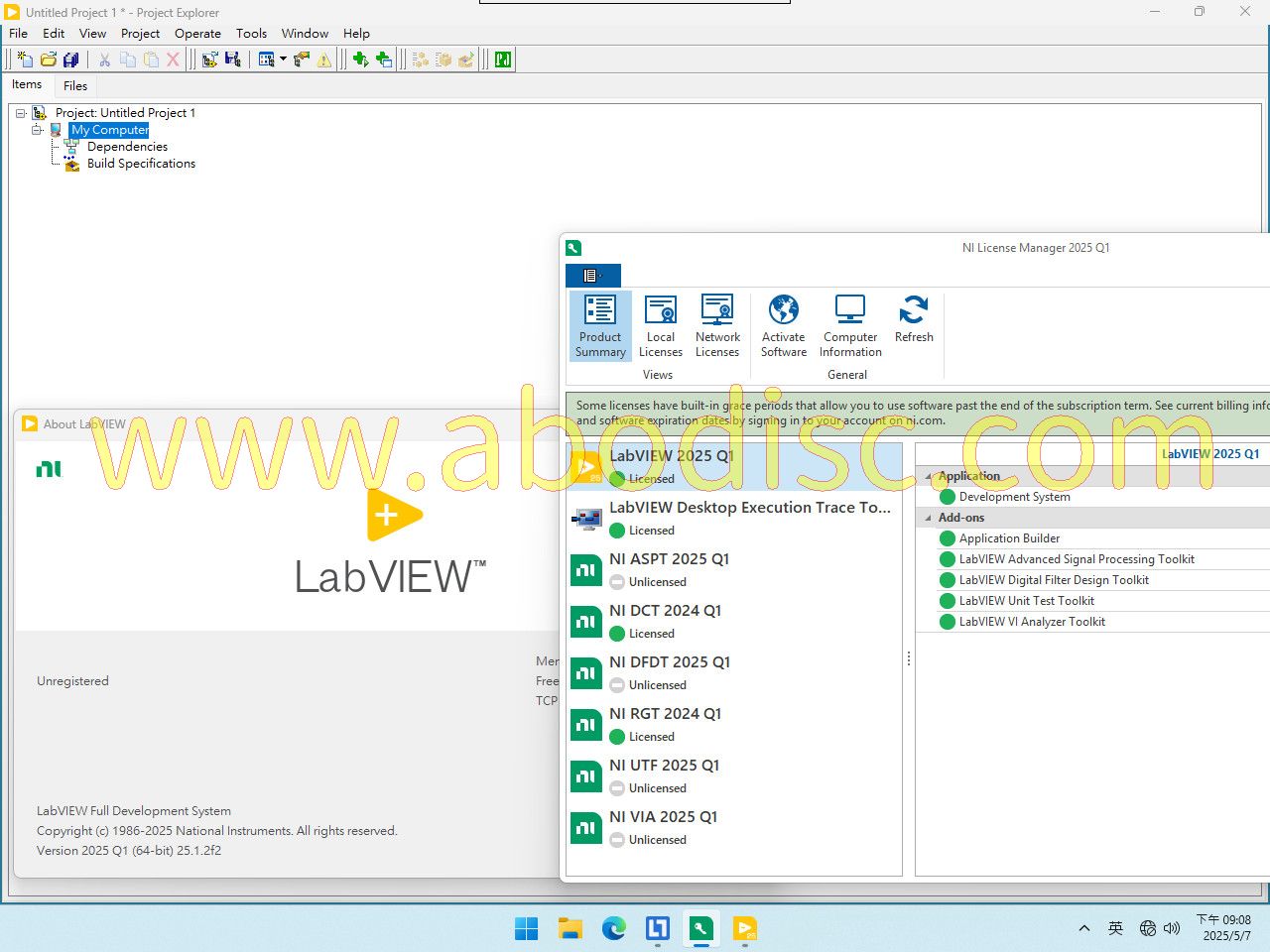Click the red X Delete toolbar icon

click(x=173, y=59)
